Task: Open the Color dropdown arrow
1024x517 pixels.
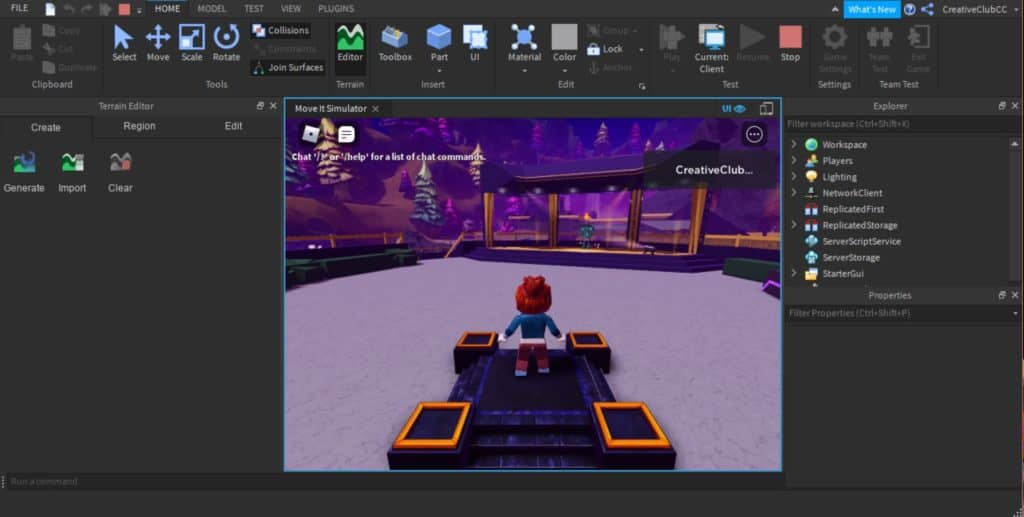Action: tap(564, 70)
